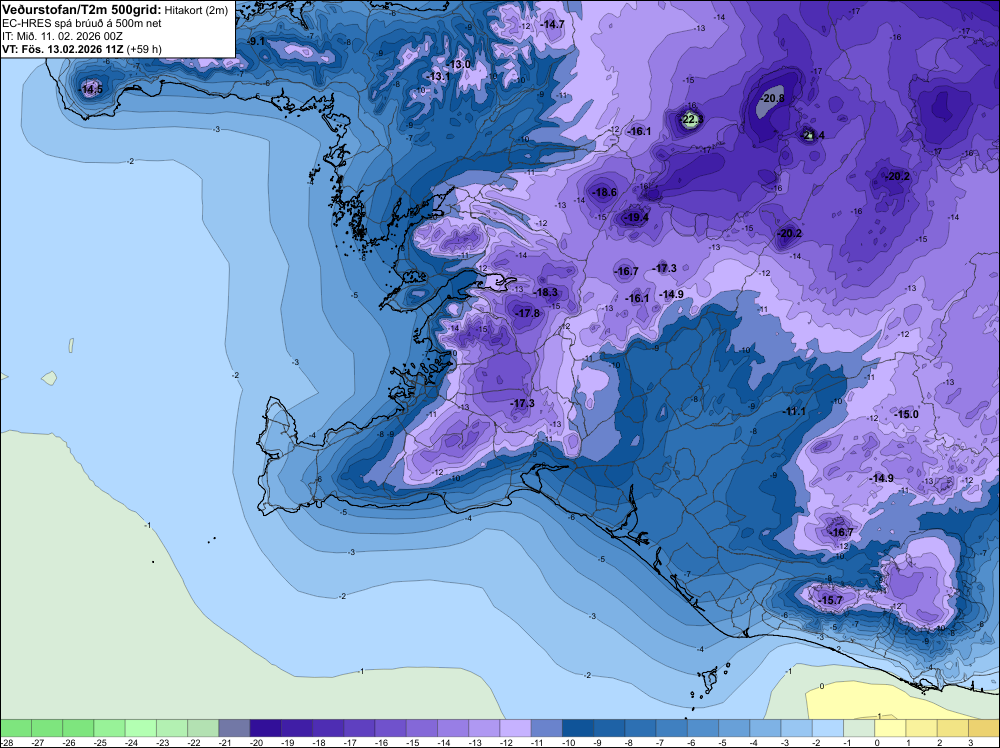
Task: Select the -19.4 temperature label
Action: point(635,217)
